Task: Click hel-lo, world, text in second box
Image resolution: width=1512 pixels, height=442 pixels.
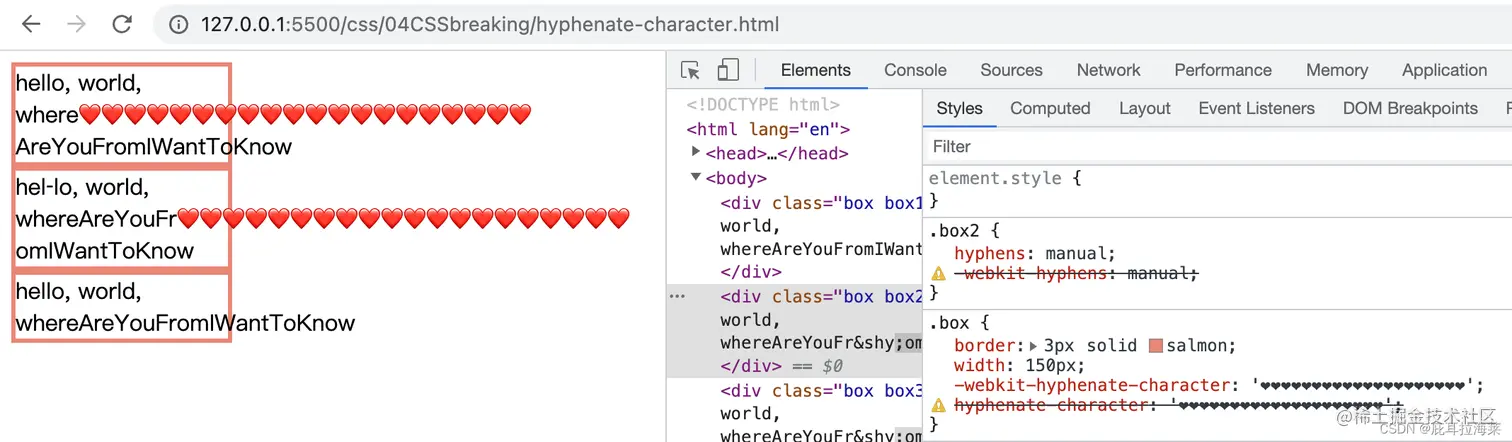Action: (x=82, y=187)
